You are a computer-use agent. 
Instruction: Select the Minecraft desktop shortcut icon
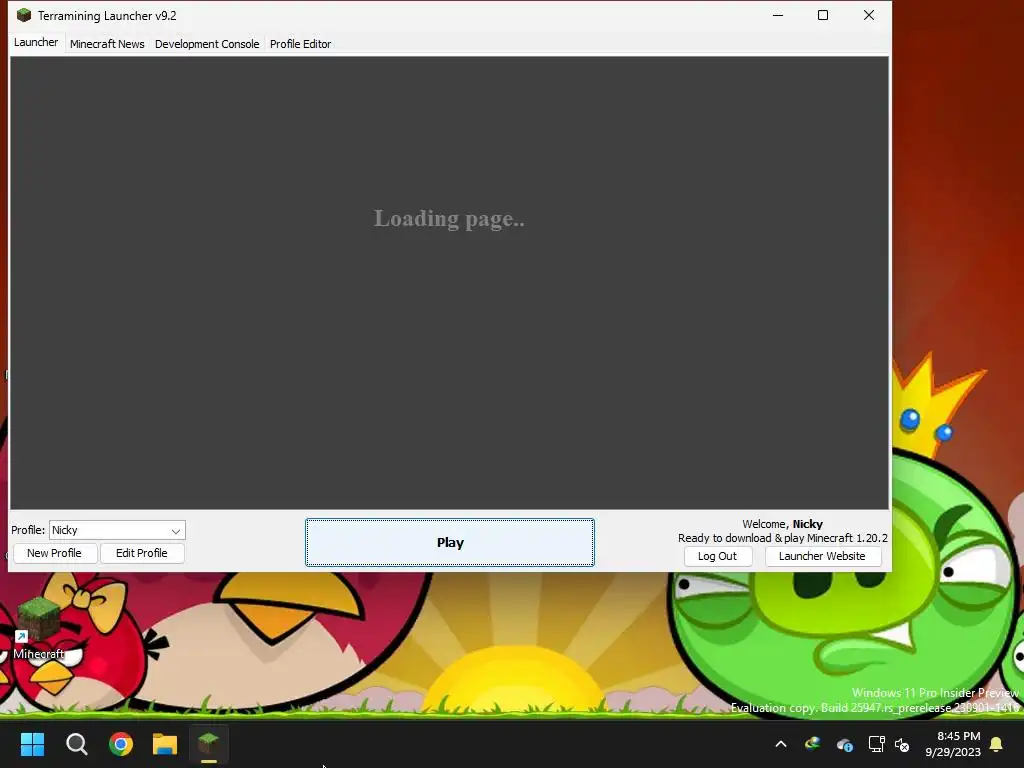(x=39, y=628)
